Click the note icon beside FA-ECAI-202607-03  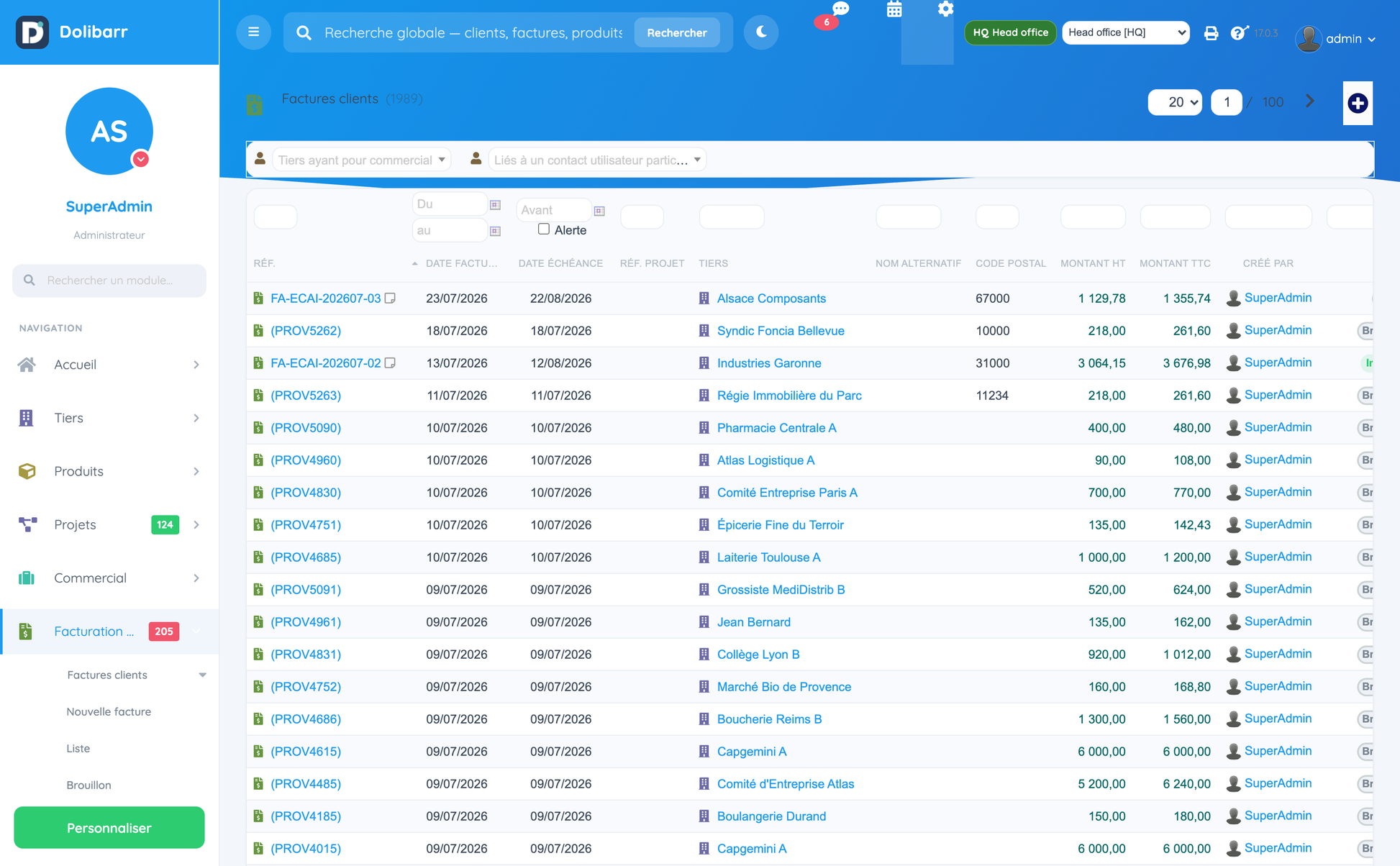point(390,298)
